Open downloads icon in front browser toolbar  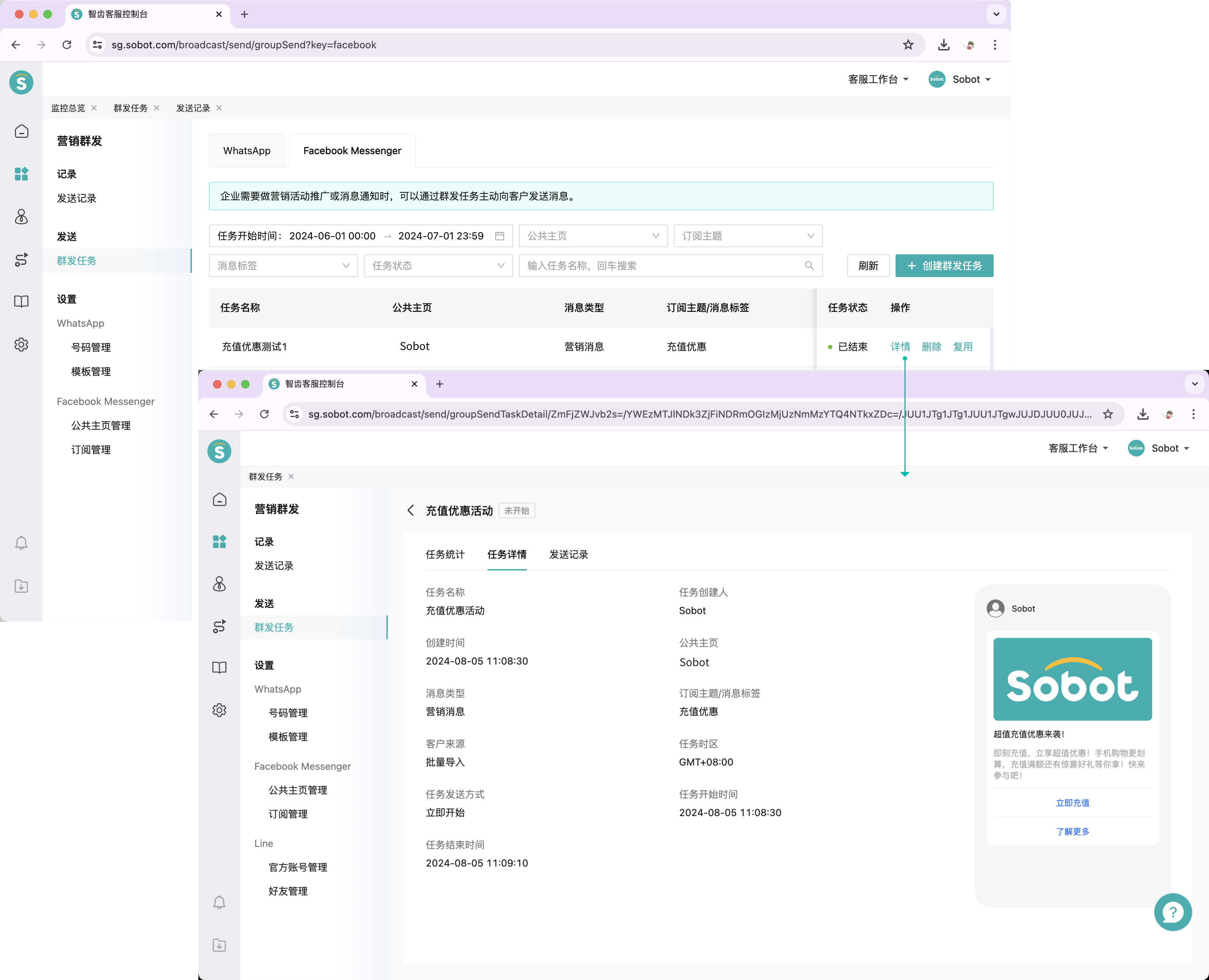[x=1143, y=414]
